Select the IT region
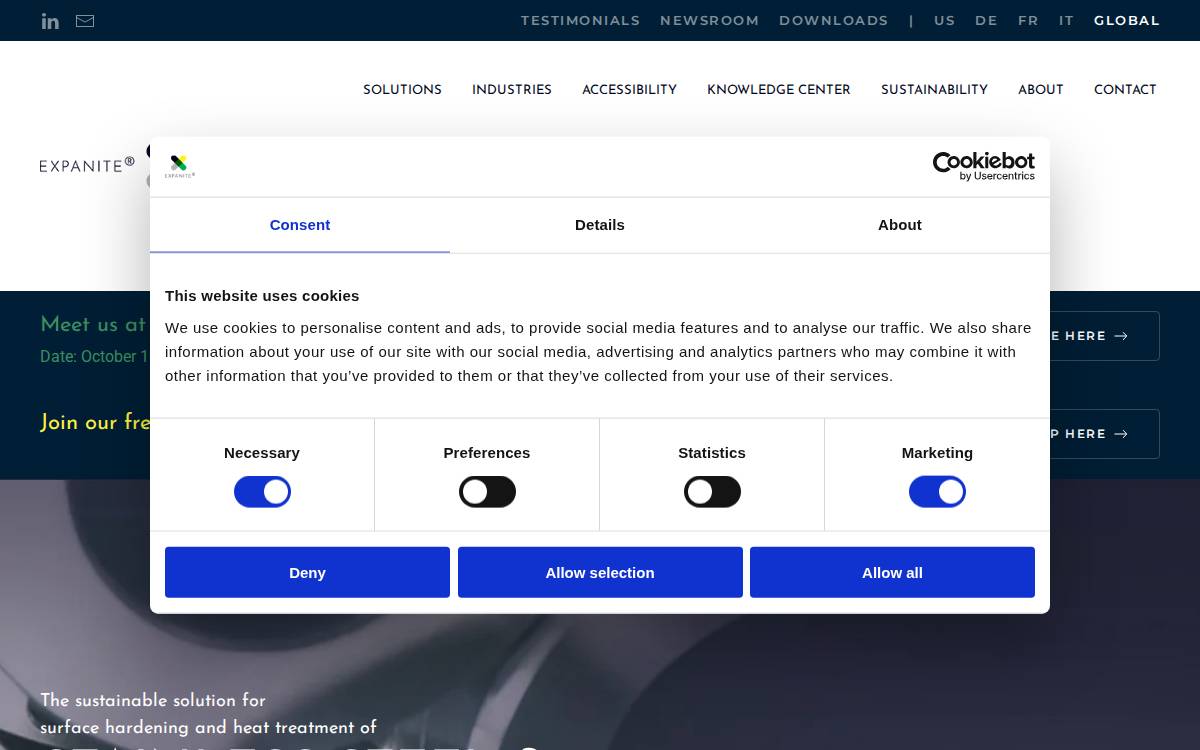 [x=1066, y=20]
